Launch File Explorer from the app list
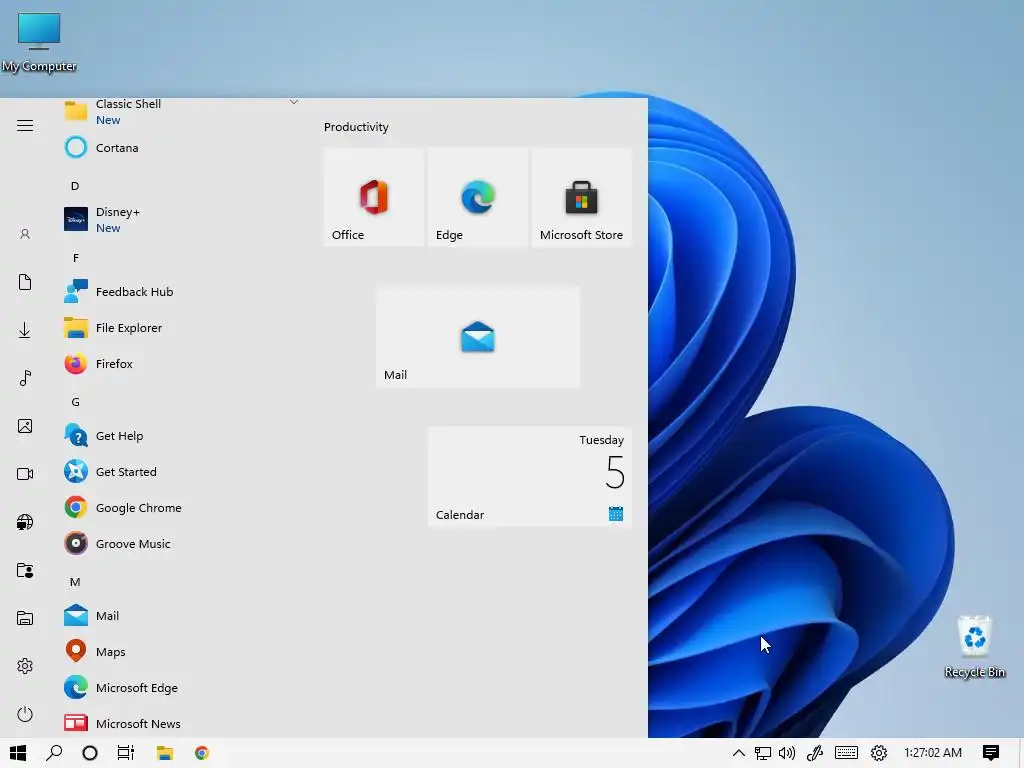The height and width of the screenshot is (768, 1024). 182,328
